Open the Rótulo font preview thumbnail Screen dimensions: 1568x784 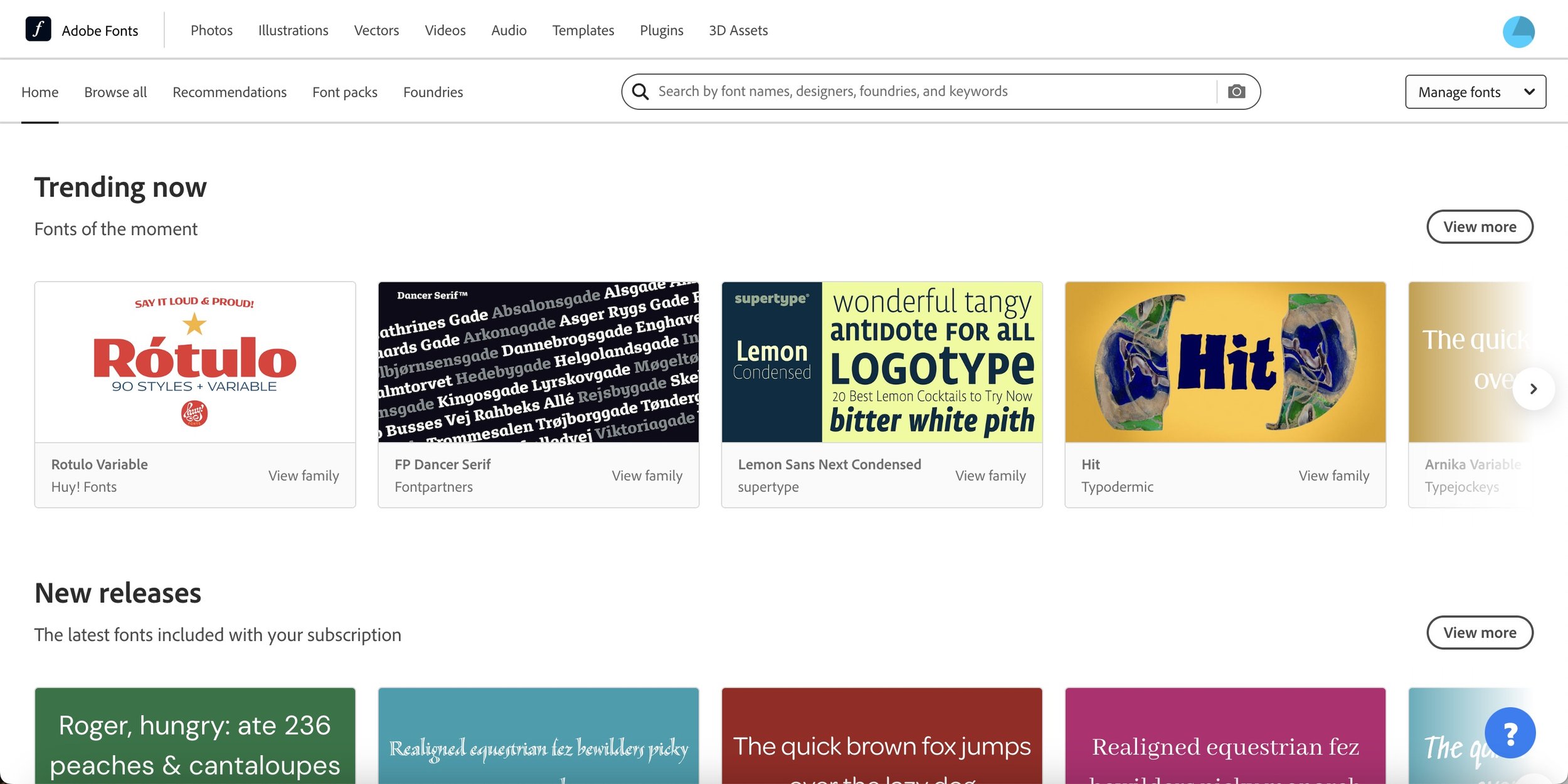[x=195, y=362]
